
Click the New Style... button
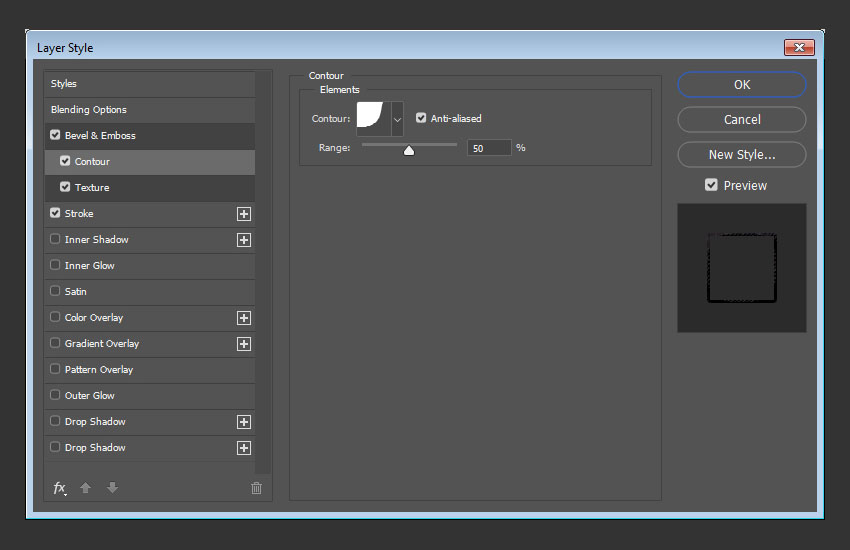click(742, 154)
